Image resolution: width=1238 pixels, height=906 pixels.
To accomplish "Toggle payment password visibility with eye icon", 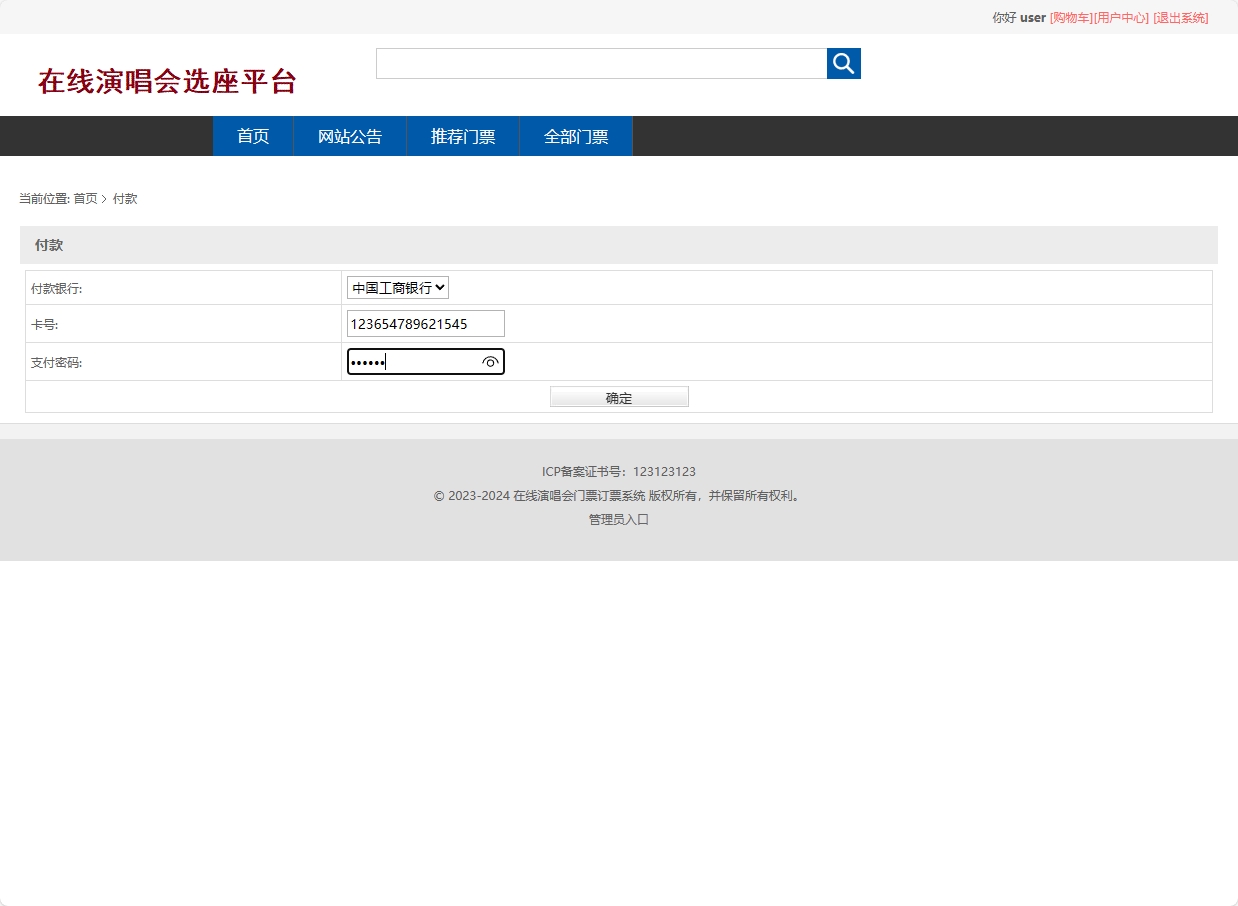I will click(490, 362).
